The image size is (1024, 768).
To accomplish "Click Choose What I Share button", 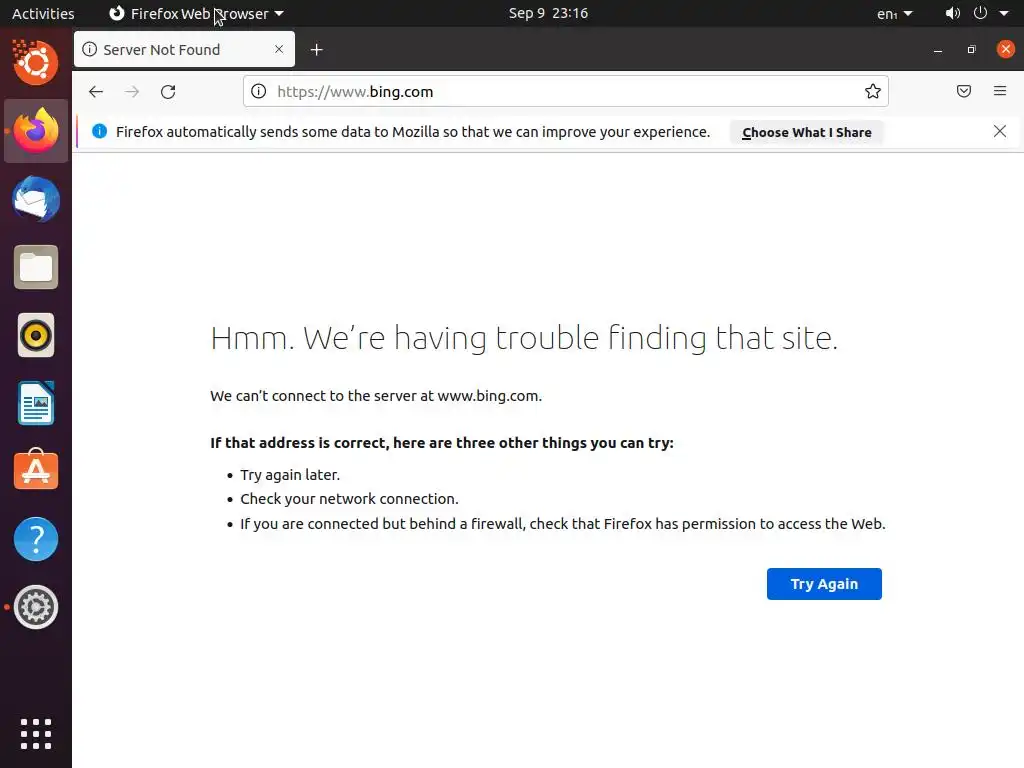I will tap(807, 132).
